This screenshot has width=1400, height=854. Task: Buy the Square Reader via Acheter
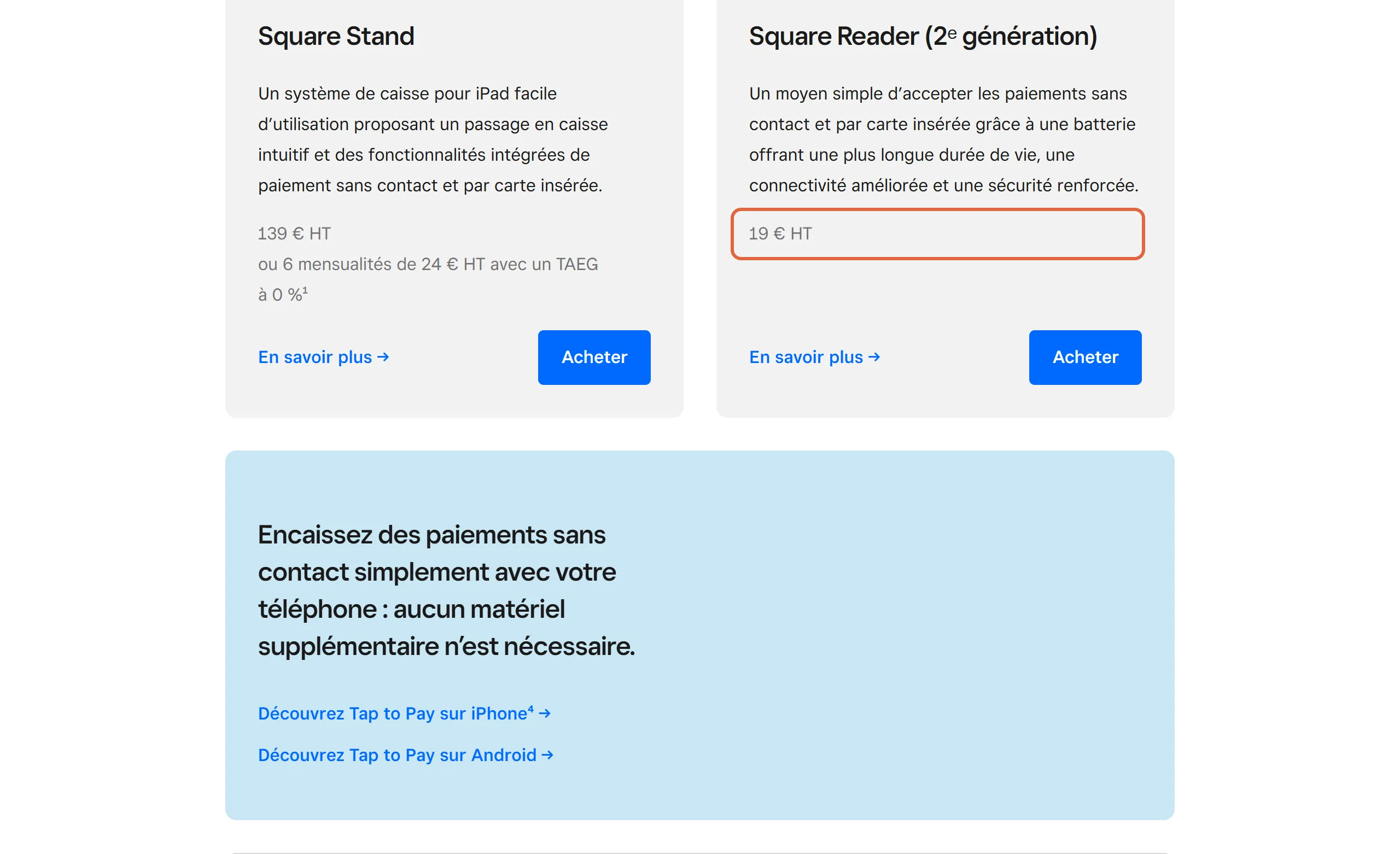(x=1084, y=357)
